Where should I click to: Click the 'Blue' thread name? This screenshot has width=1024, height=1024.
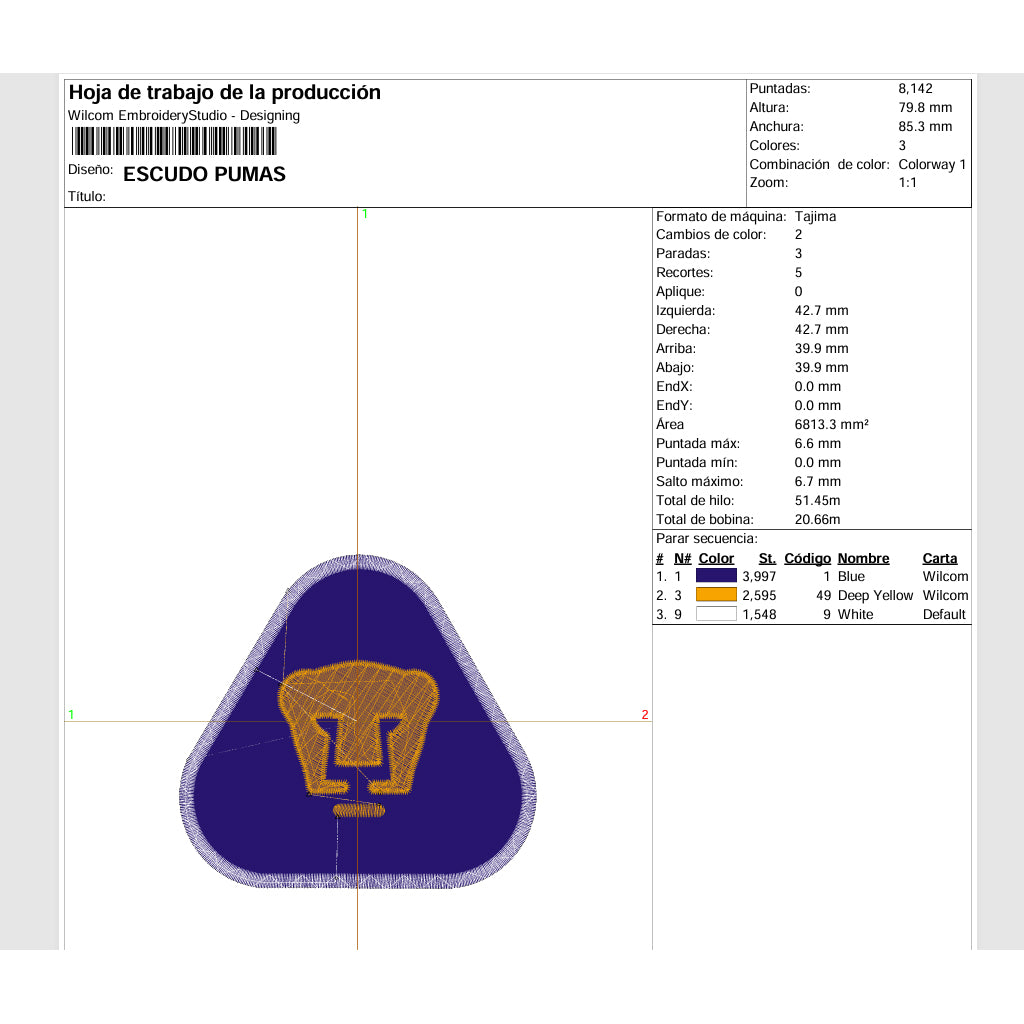click(851, 576)
